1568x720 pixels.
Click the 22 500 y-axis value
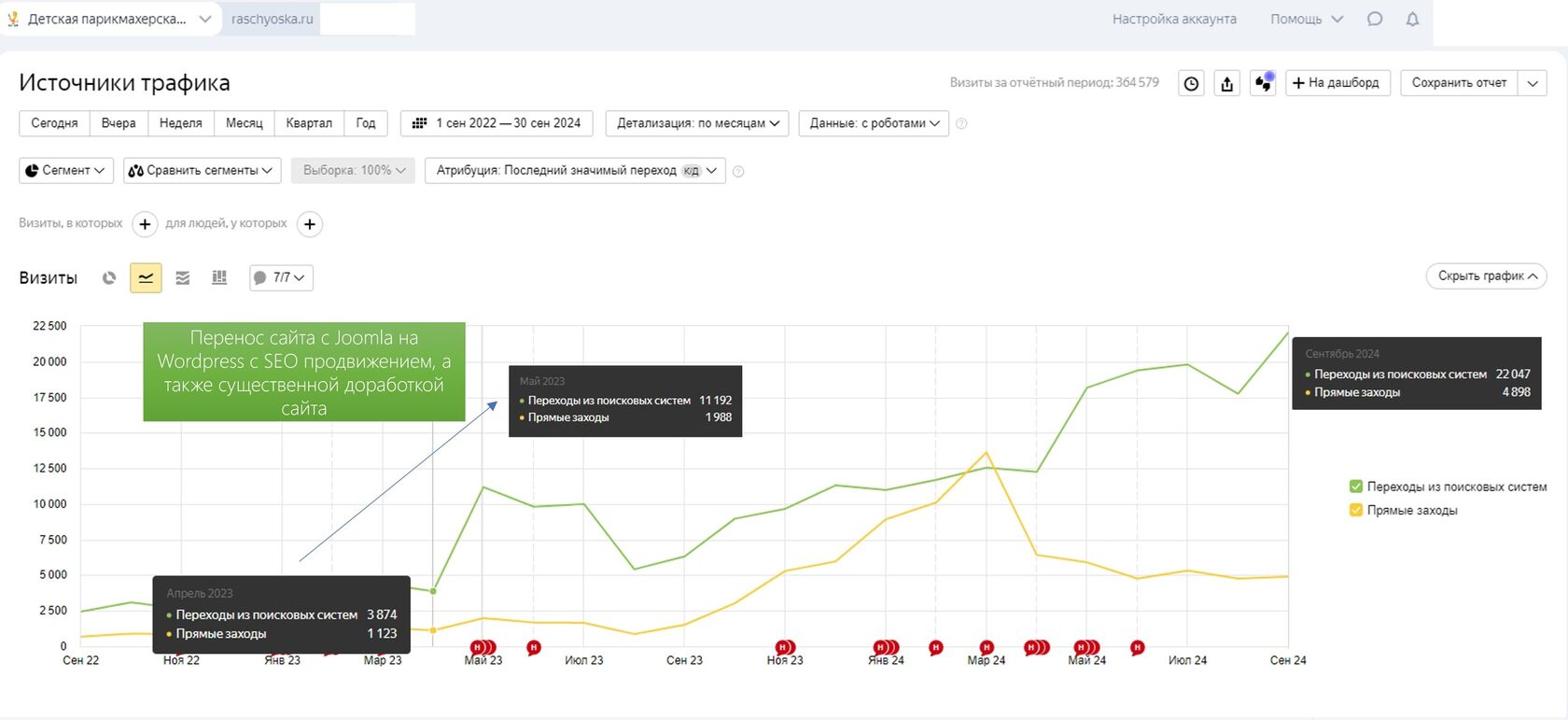pyautogui.click(x=49, y=326)
